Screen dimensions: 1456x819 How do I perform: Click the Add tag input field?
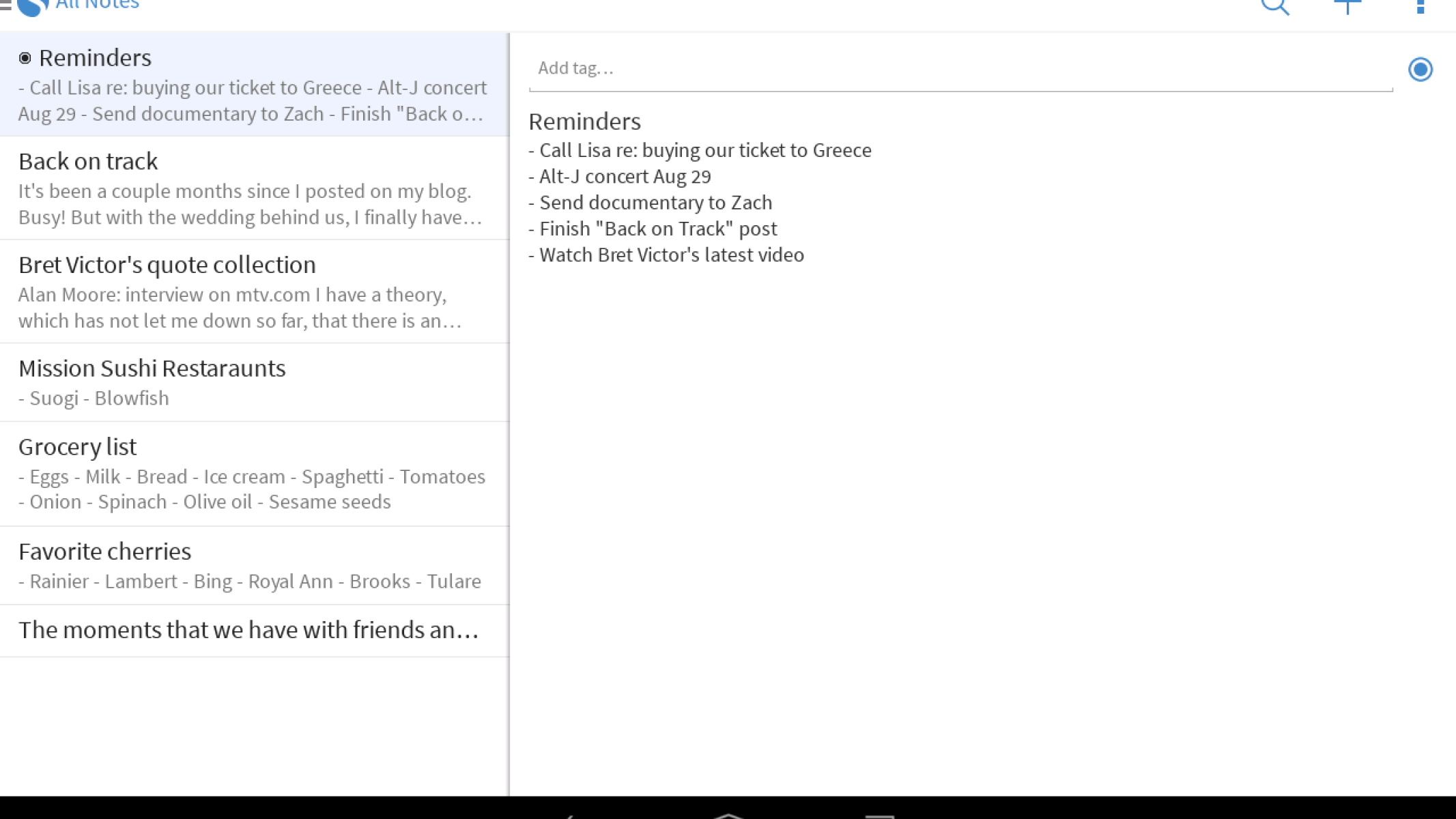tap(959, 68)
